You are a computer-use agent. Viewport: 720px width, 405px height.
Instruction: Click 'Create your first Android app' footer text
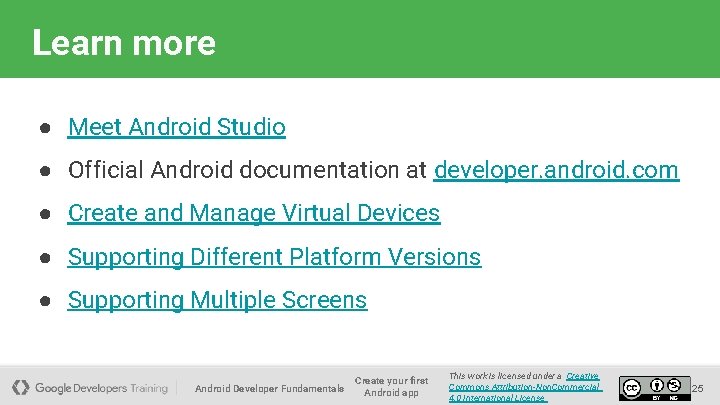pos(391,387)
